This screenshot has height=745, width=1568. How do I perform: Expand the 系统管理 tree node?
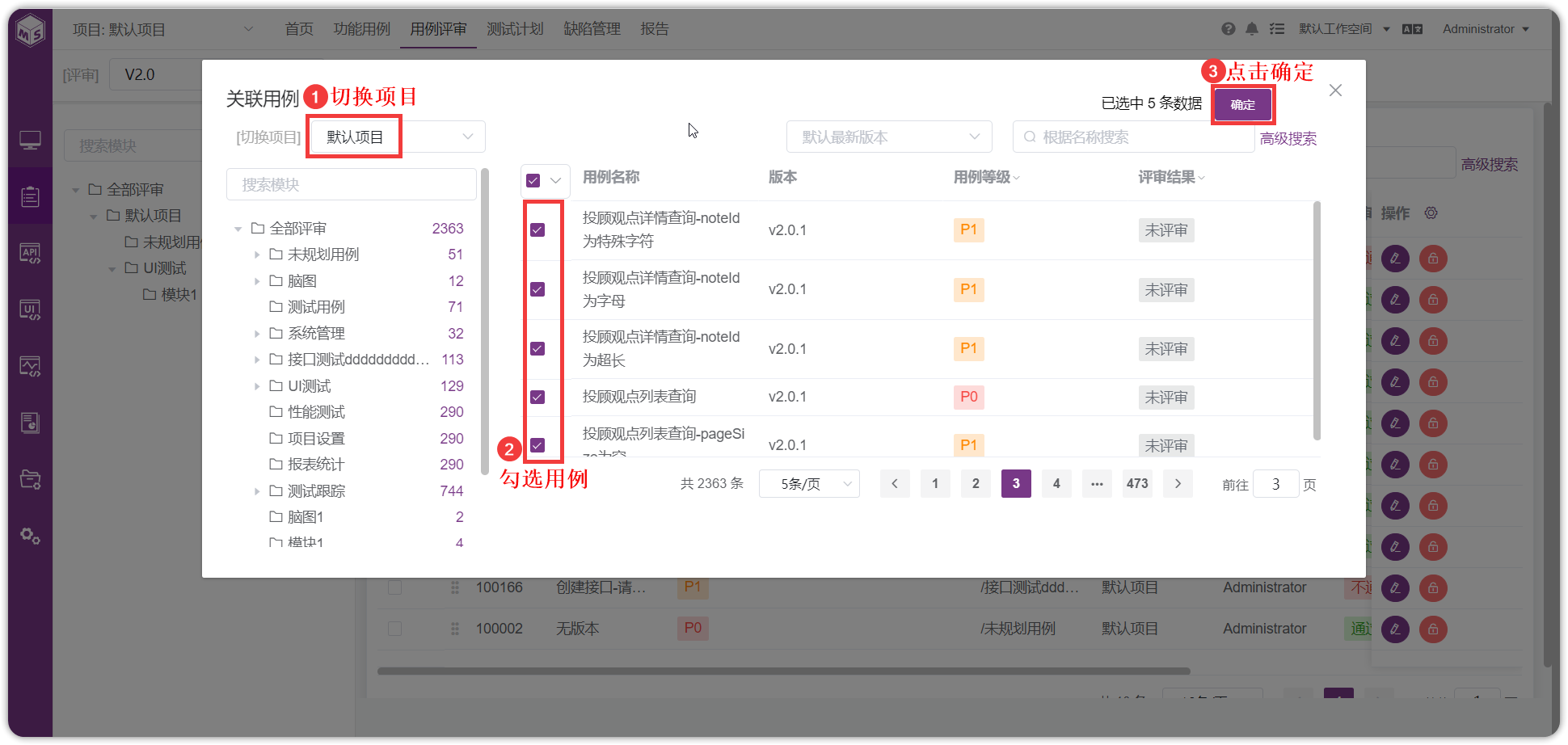click(257, 334)
